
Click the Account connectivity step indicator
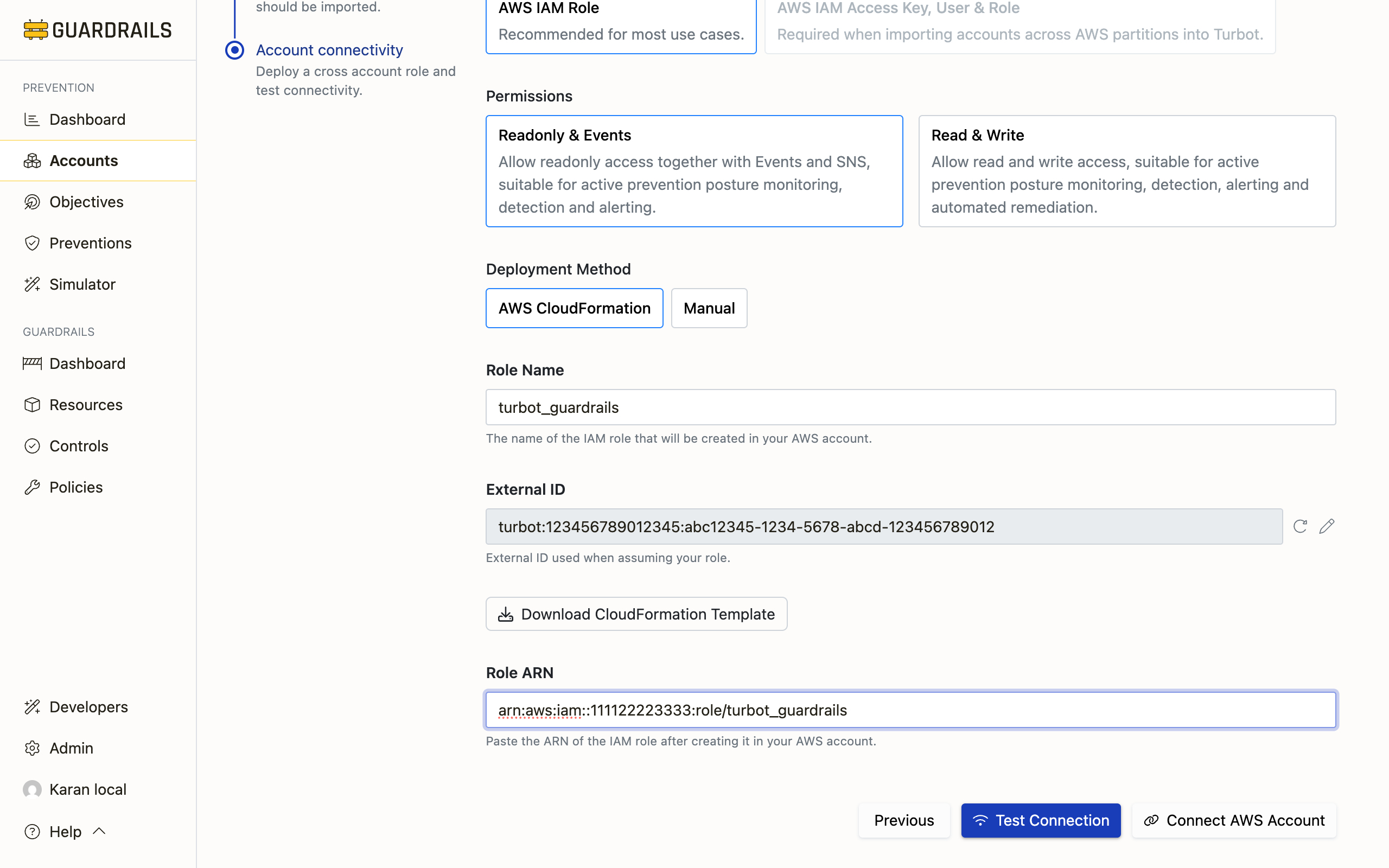(x=234, y=50)
